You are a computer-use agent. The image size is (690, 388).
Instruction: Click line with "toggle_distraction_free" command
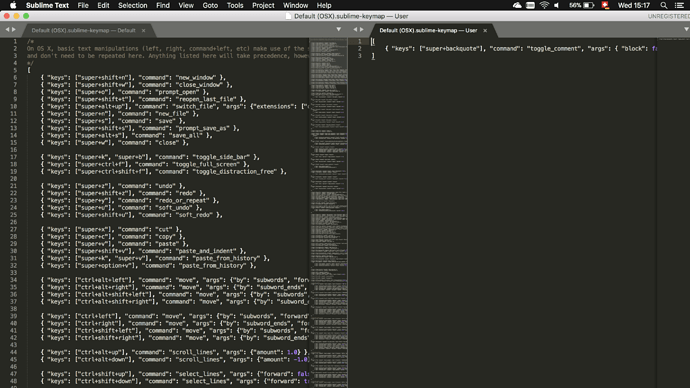pos(164,171)
